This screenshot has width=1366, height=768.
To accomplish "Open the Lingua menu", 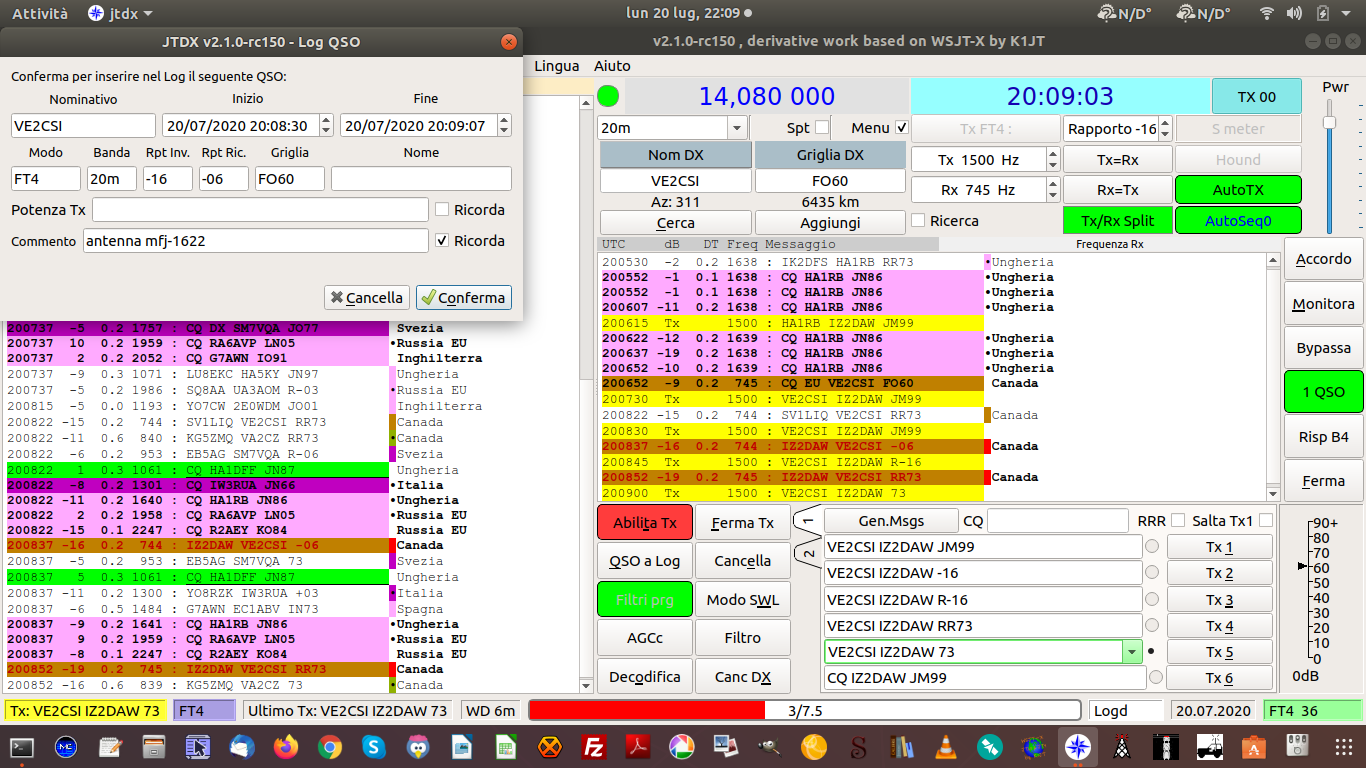I will [x=557, y=66].
